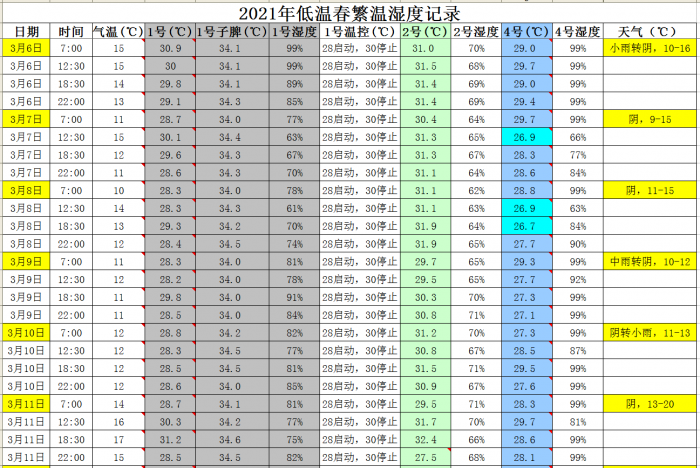This screenshot has height=468, width=700.
Task: Select the weather cell 阴, 13-20
Action: [648, 403]
